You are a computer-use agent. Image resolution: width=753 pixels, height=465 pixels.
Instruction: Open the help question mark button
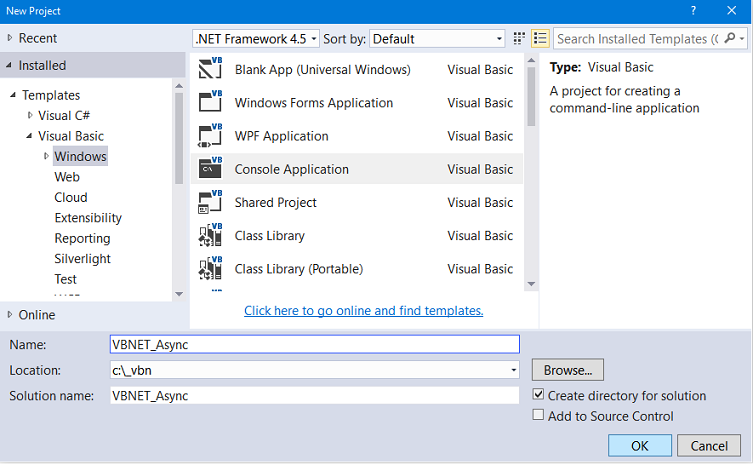(x=693, y=11)
